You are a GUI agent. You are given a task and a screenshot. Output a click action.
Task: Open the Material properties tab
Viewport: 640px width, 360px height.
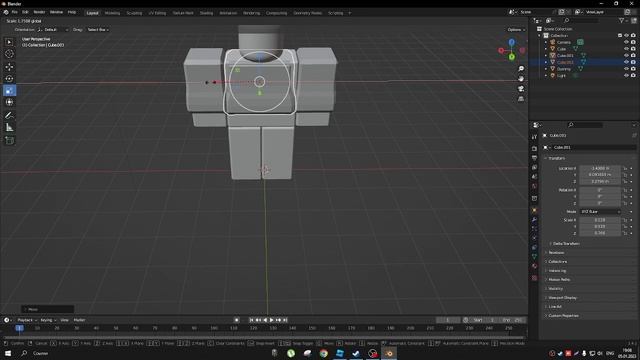[534, 266]
